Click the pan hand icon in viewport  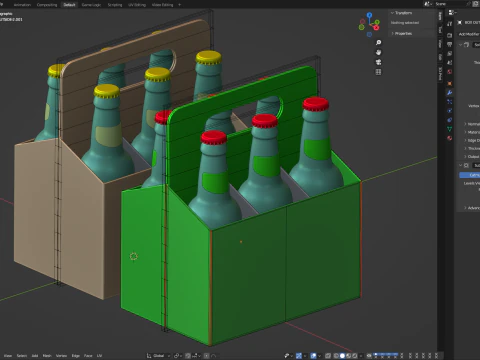tap(378, 52)
